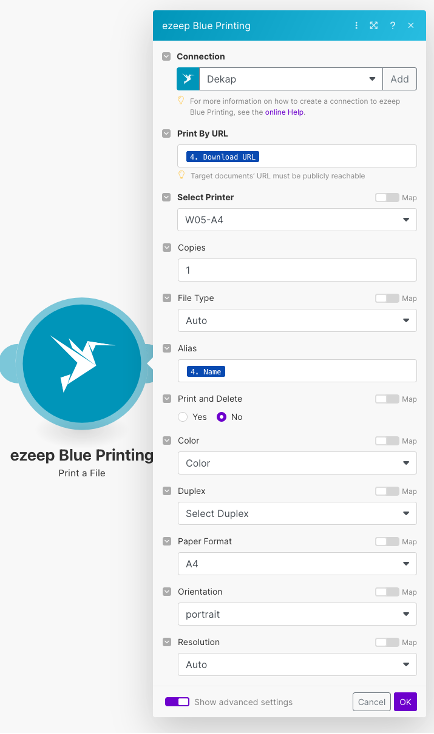This screenshot has width=434, height=734.
Task: Click the collapse icon next to Alias
Action: tap(167, 348)
